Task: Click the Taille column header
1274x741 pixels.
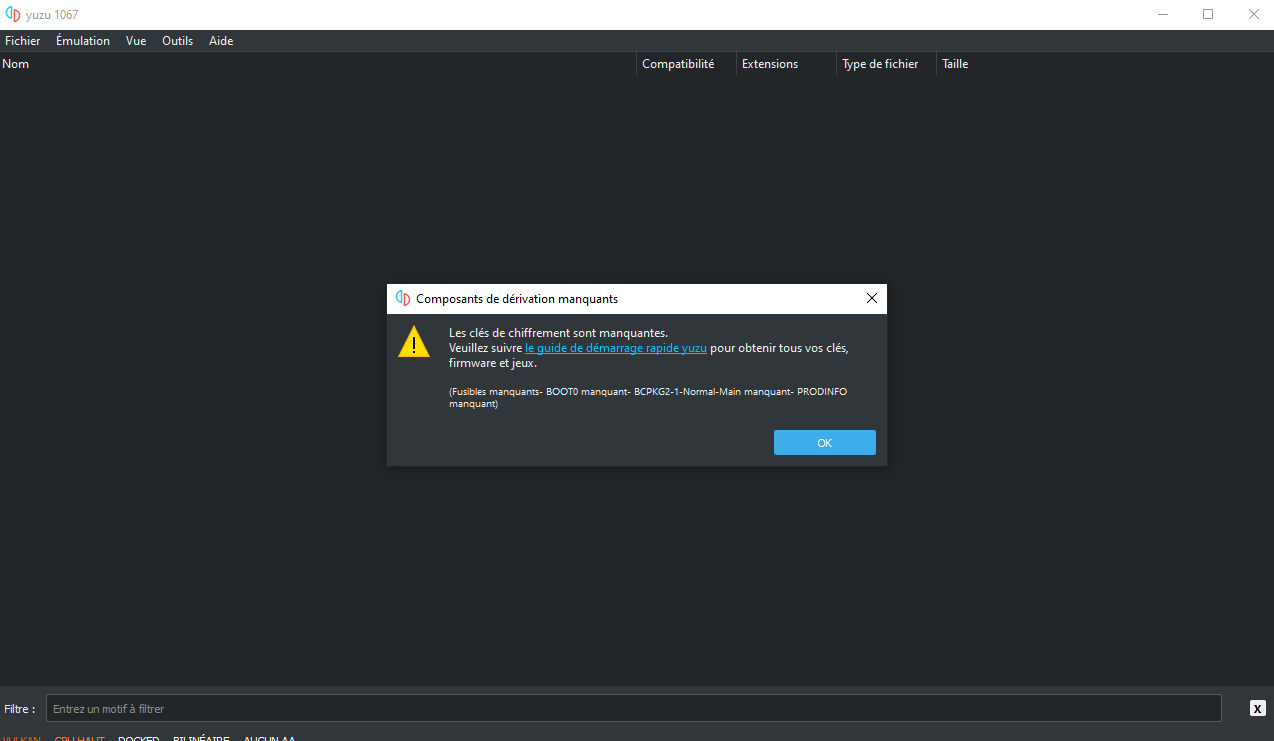Action: [955, 64]
